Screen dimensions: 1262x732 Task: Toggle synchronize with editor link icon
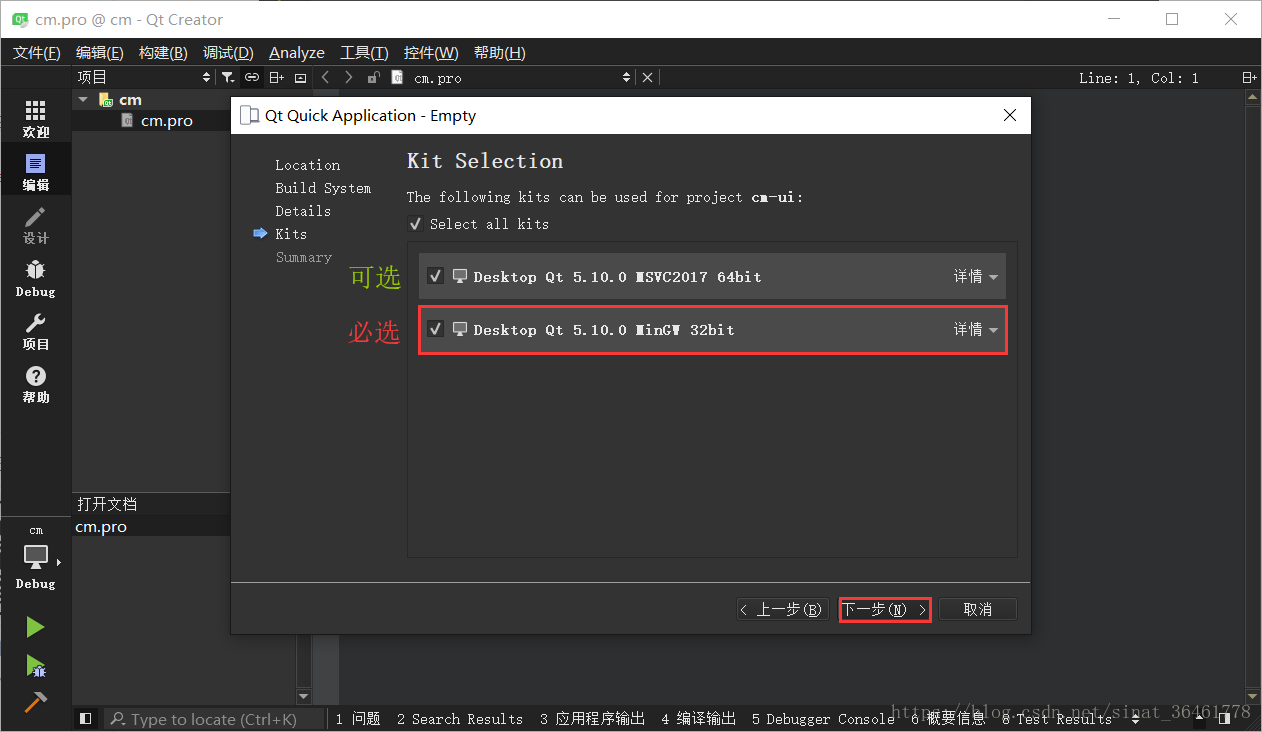(x=252, y=77)
